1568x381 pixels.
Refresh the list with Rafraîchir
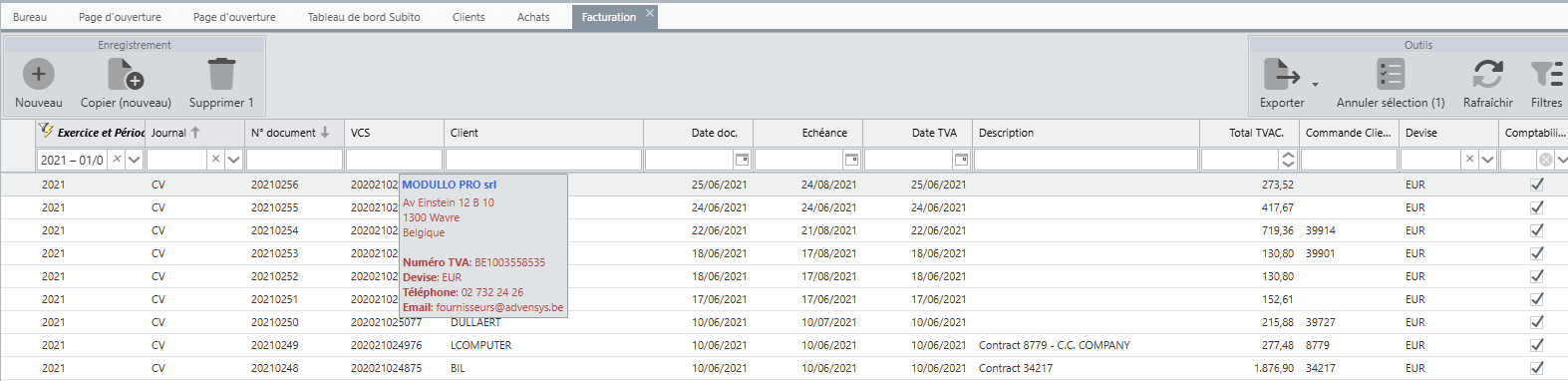point(1487,83)
